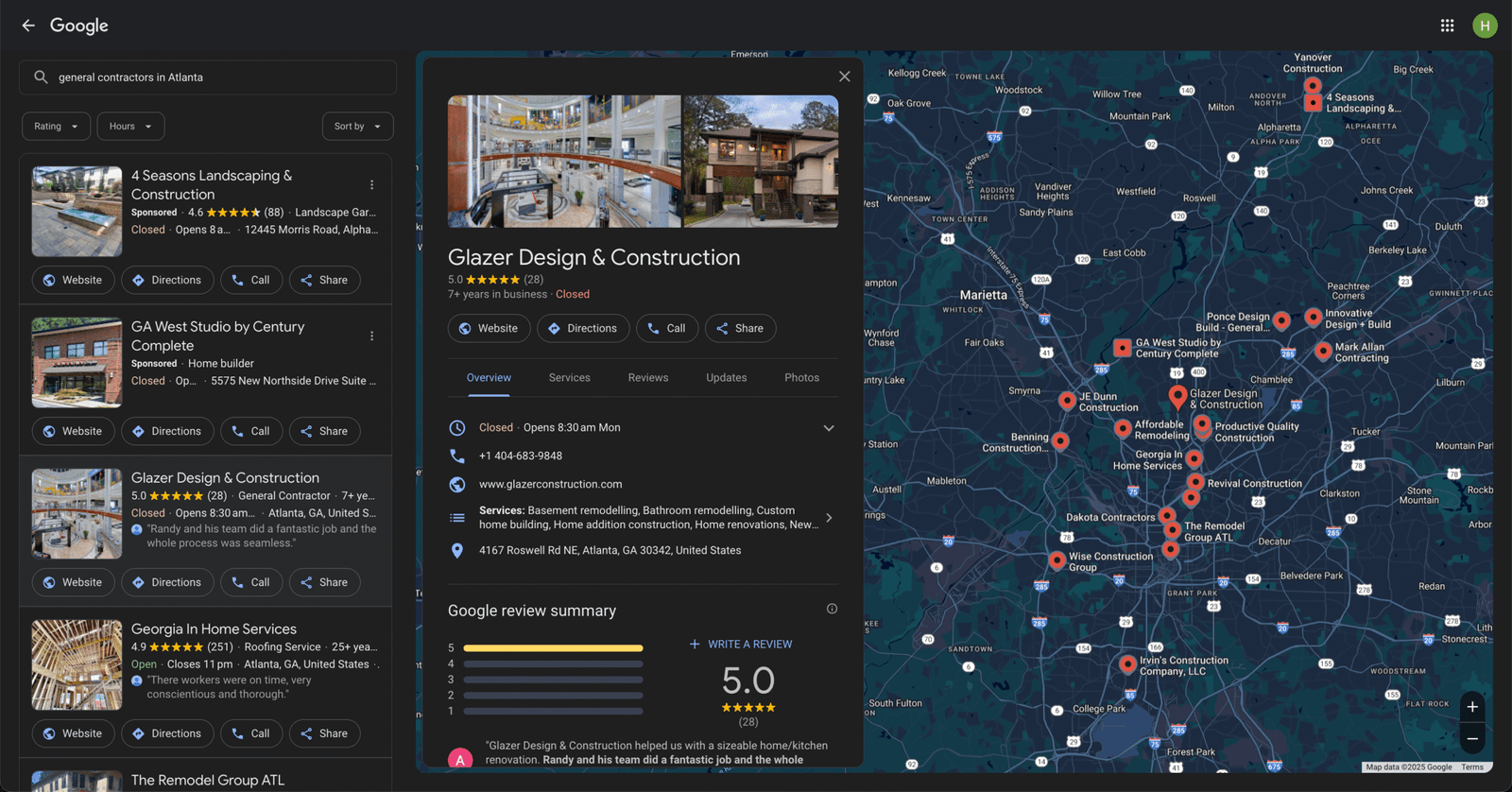Select the Ponce Design Build map pin
The height and width of the screenshot is (792, 1512).
pyautogui.click(x=1281, y=320)
